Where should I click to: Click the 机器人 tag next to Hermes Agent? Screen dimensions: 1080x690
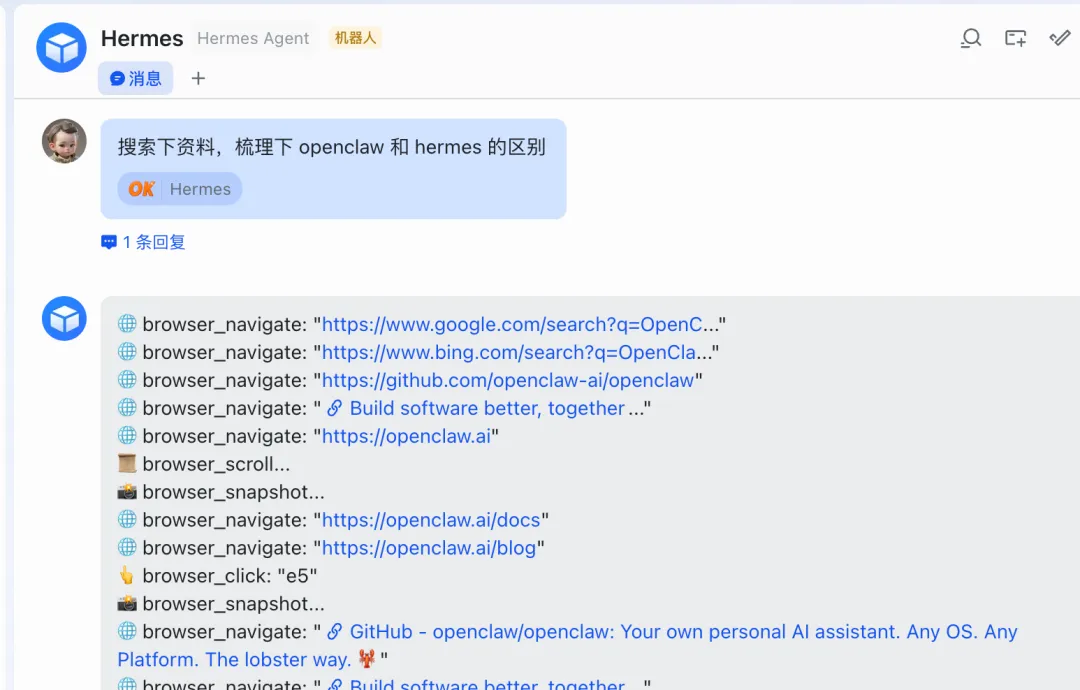click(355, 38)
